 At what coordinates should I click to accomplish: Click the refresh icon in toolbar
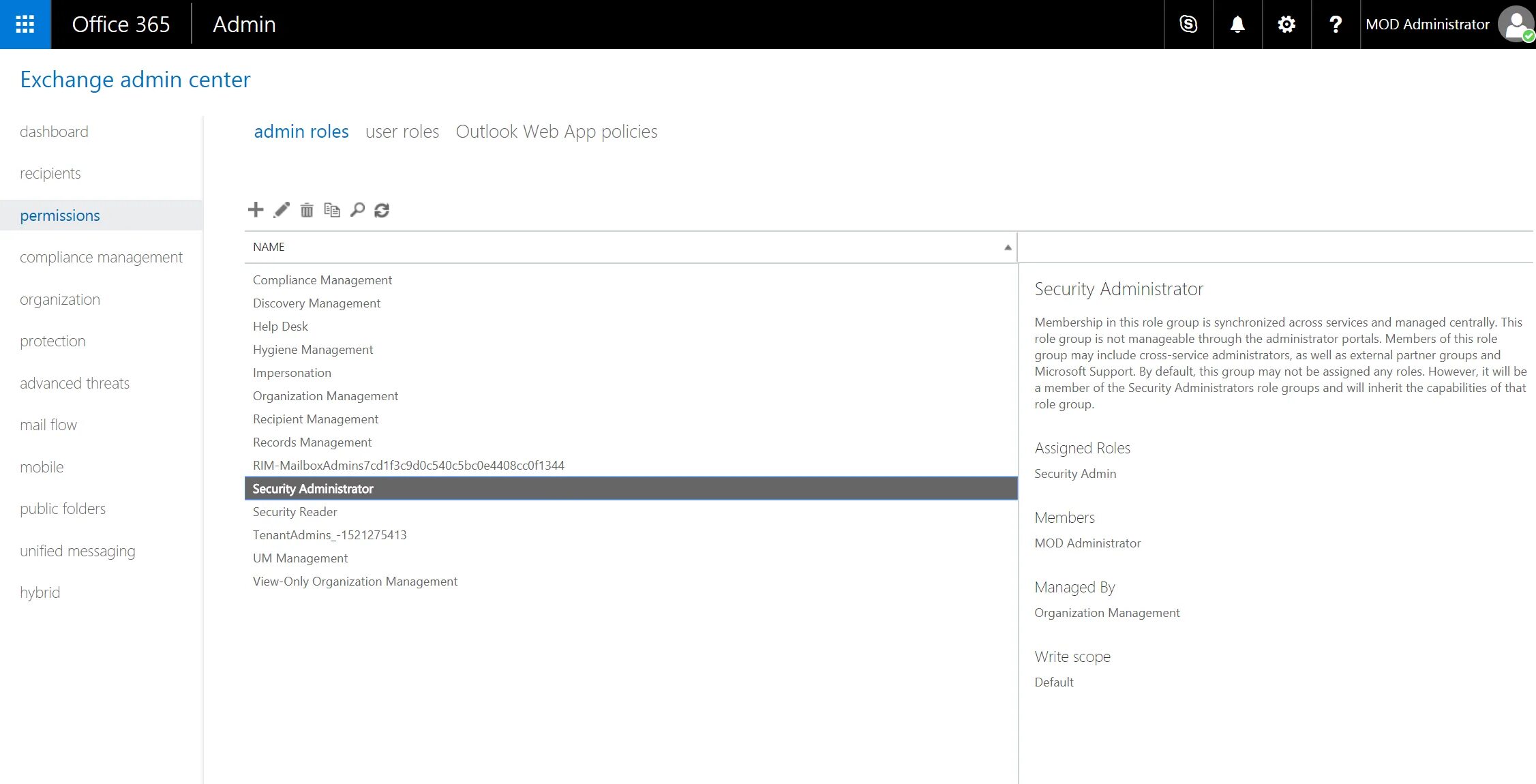[x=382, y=210]
